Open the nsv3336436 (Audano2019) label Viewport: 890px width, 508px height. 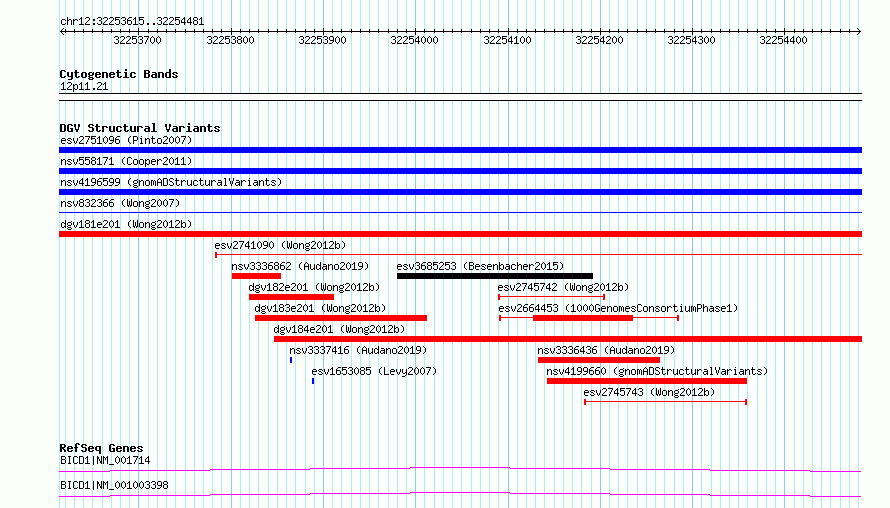click(x=606, y=350)
